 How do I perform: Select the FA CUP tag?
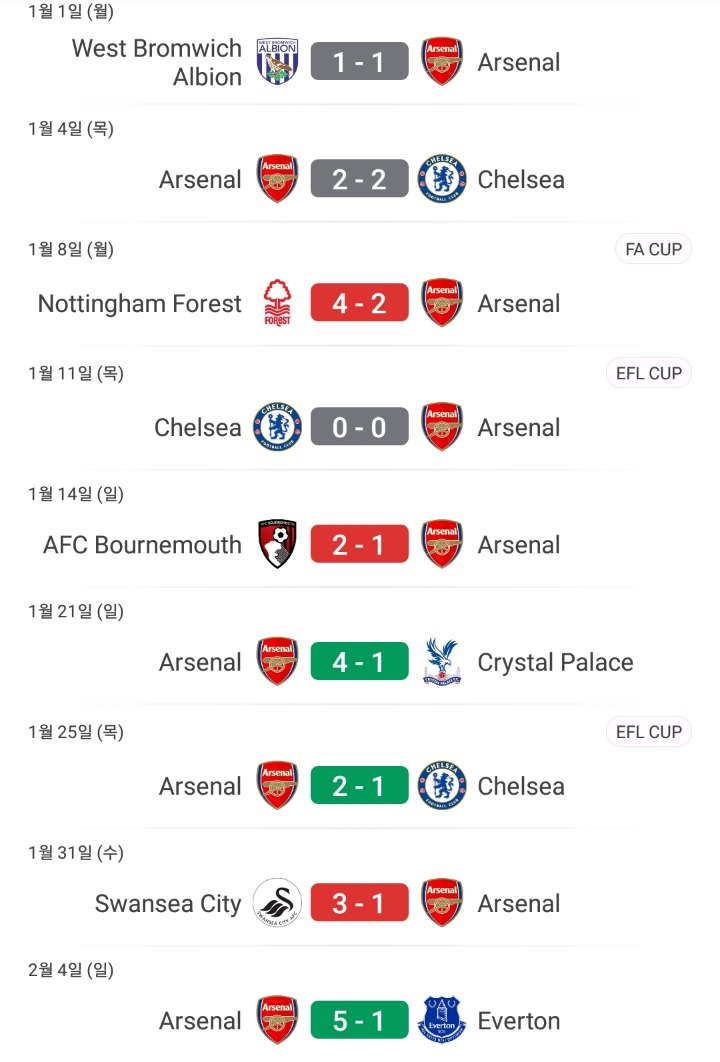click(653, 249)
